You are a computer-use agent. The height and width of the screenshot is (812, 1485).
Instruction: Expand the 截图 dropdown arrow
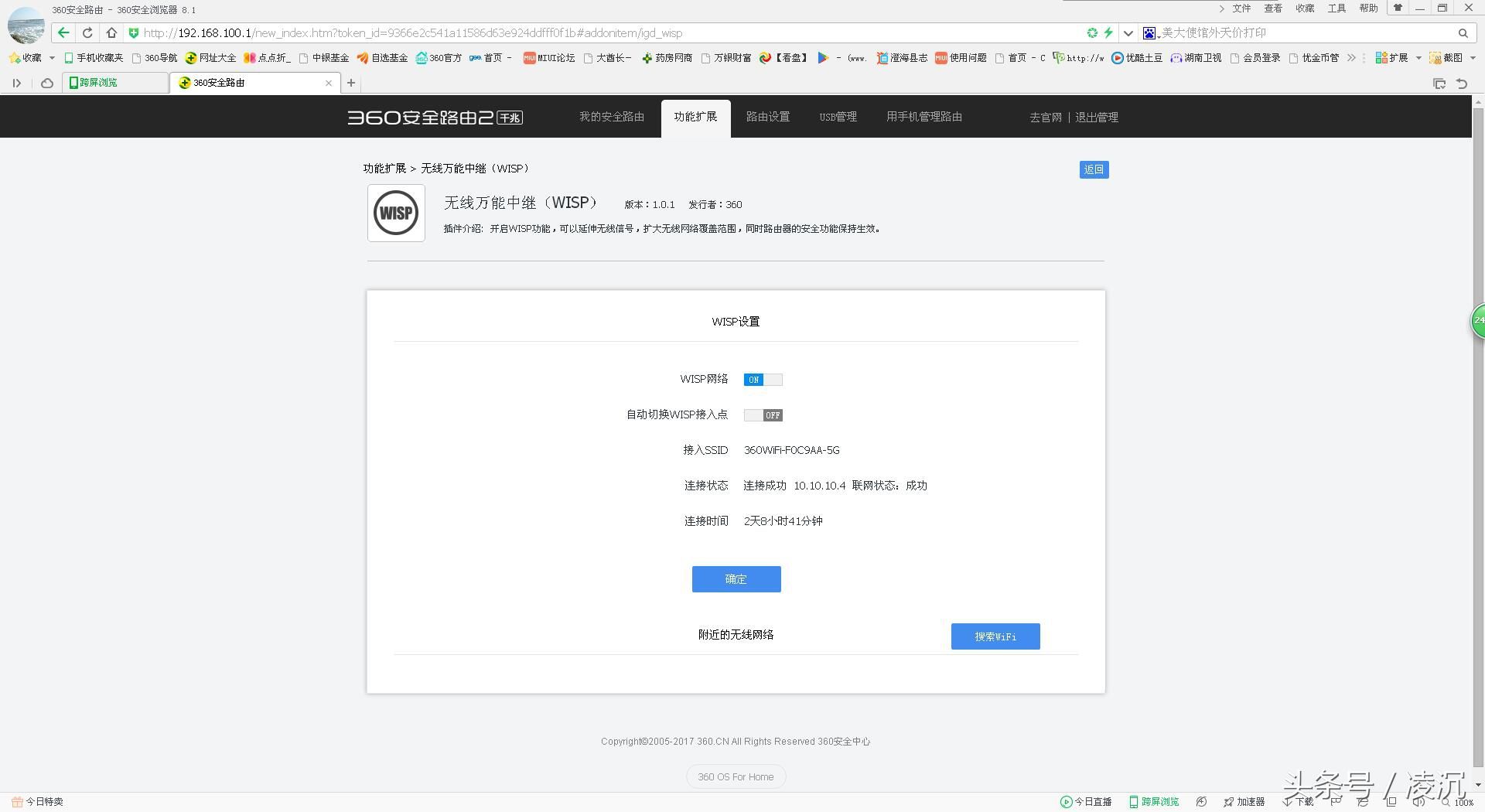[x=1473, y=58]
